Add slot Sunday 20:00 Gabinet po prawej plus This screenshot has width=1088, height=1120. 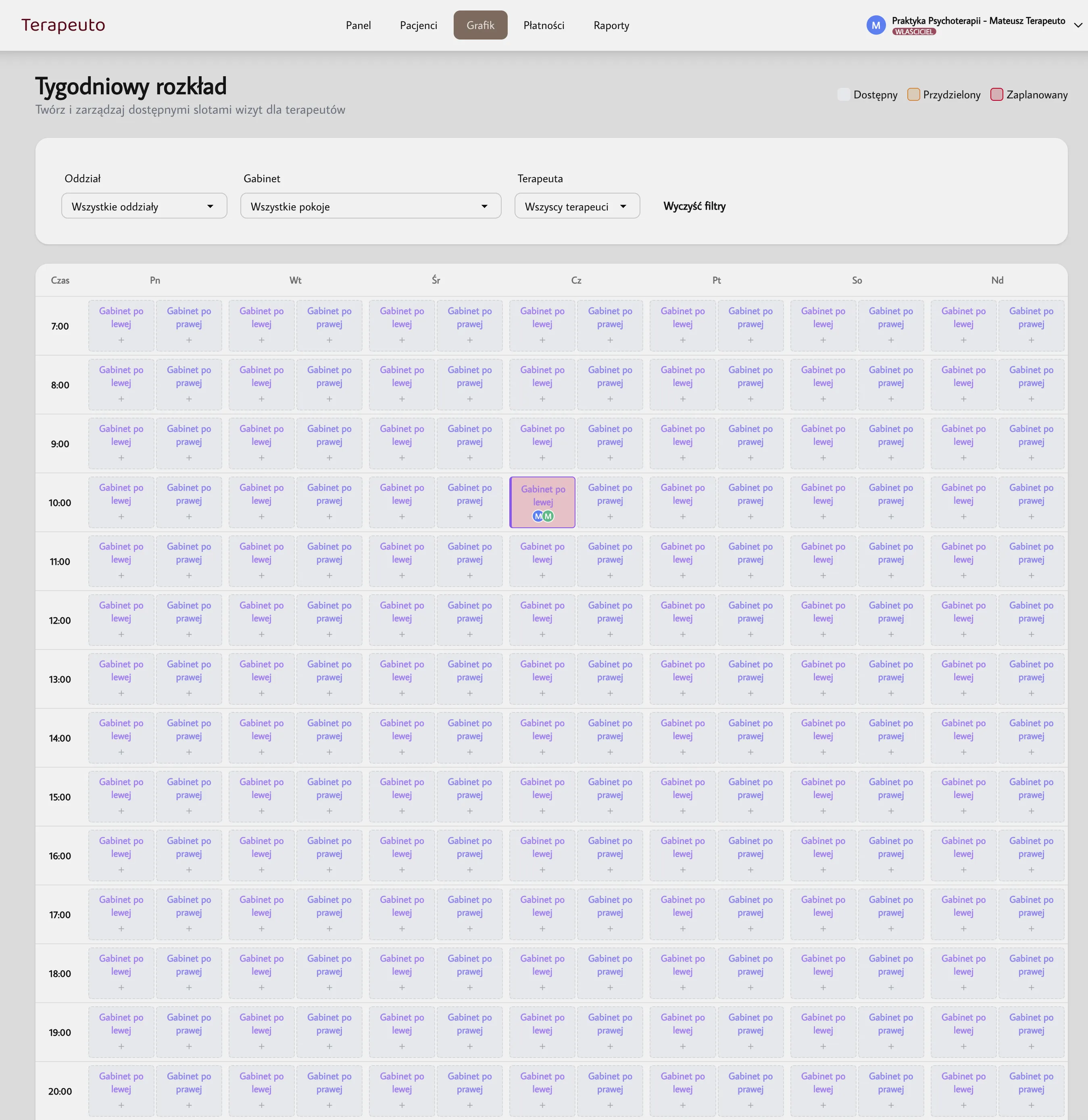tap(1032, 1105)
